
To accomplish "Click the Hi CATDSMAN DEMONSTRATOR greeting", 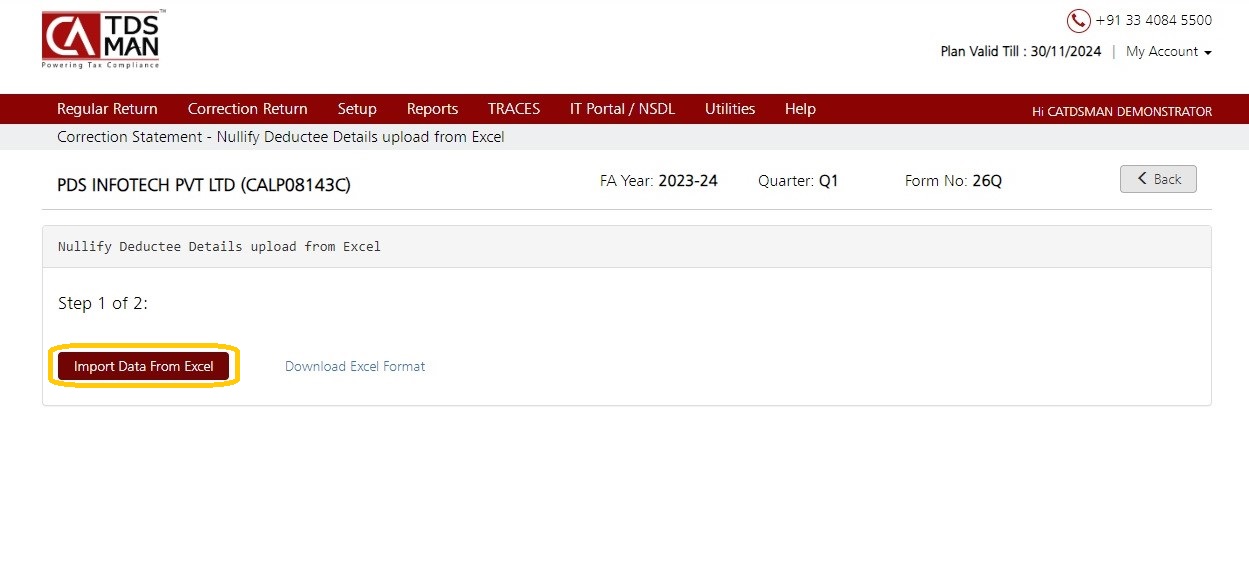I will point(1122,111).
